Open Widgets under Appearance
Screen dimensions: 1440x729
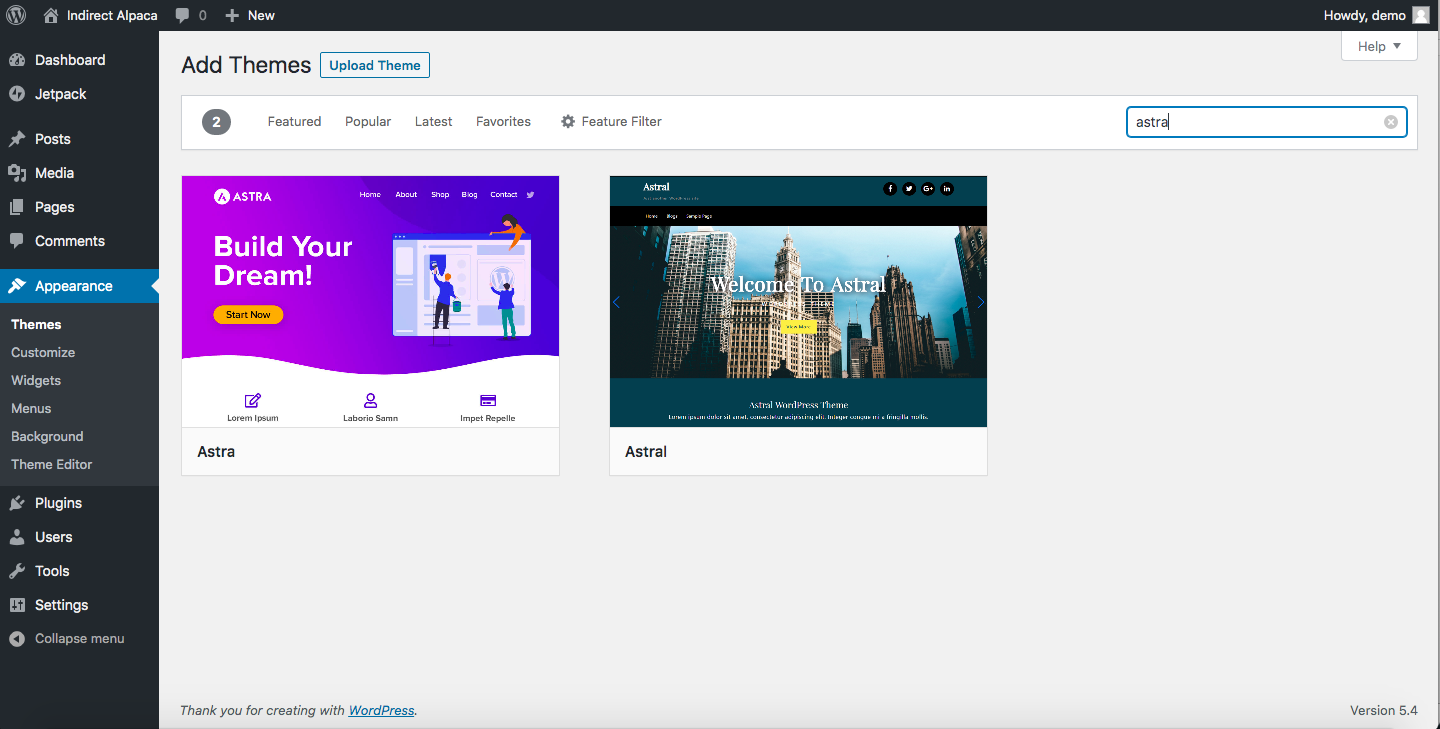36,380
